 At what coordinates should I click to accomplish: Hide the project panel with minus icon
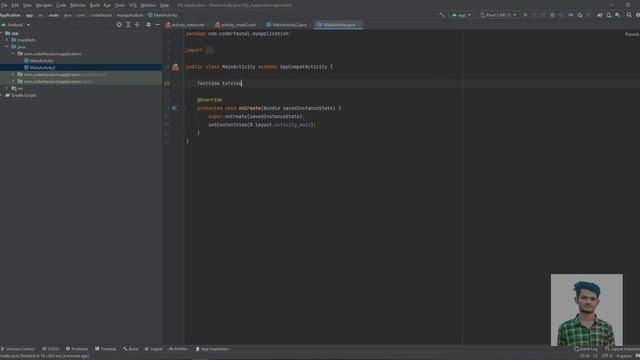click(158, 25)
